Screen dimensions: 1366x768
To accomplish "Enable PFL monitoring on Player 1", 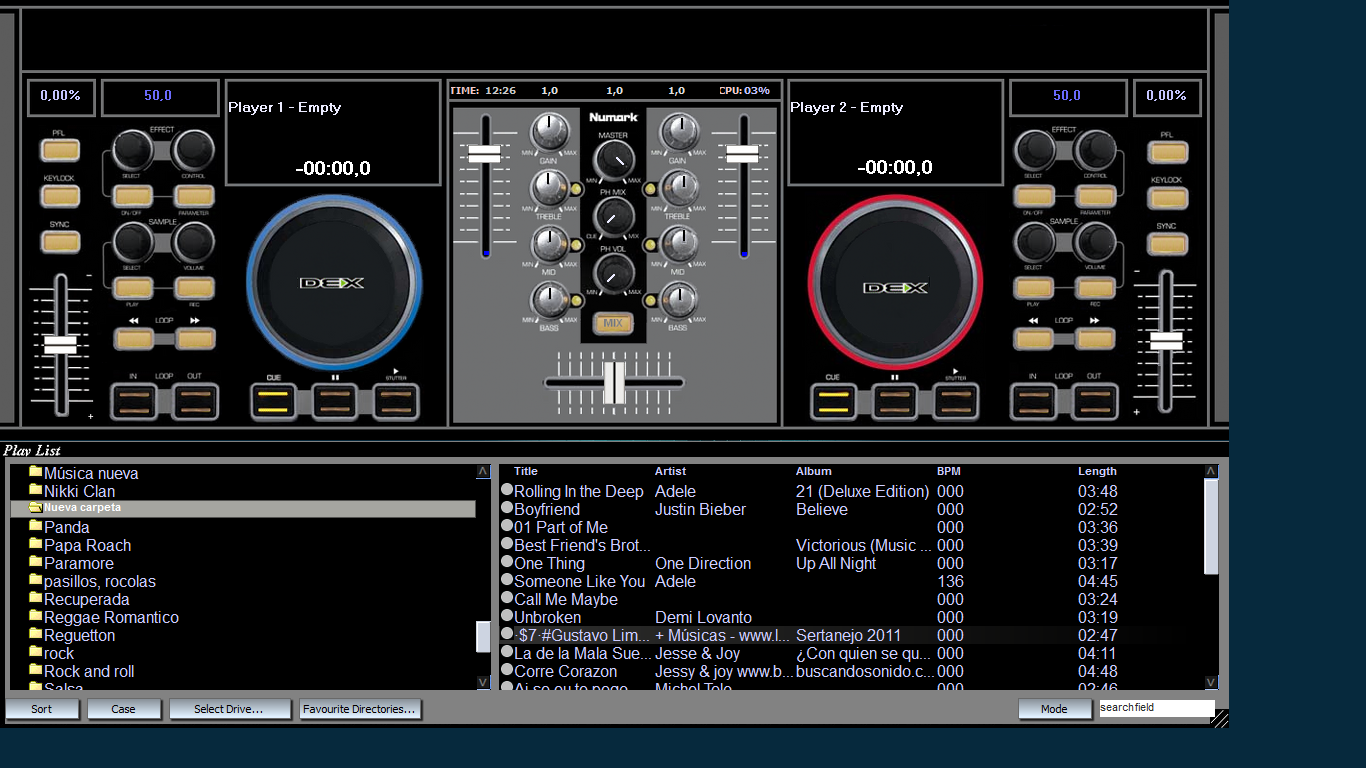I will (60, 148).
